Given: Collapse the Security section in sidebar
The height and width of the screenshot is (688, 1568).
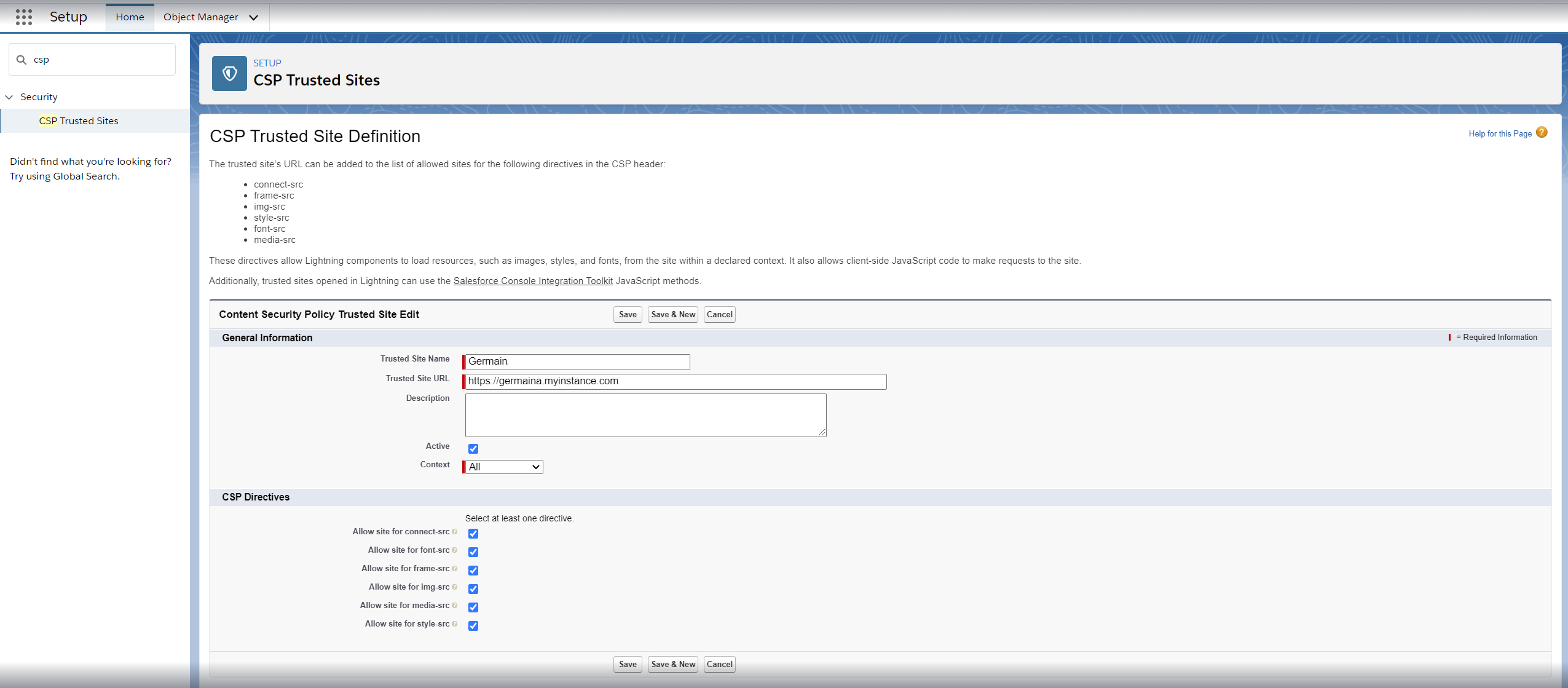Looking at the screenshot, I should [x=9, y=97].
